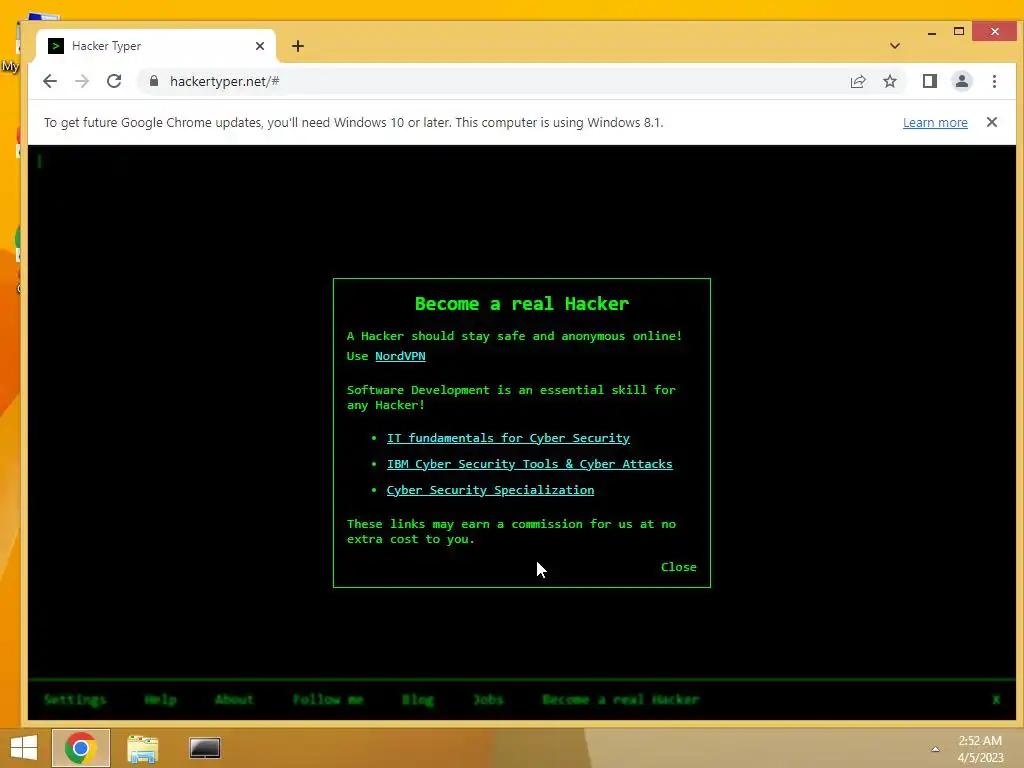Open IT fundamentals for Cyber Security
1024x768 pixels.
[508, 438]
